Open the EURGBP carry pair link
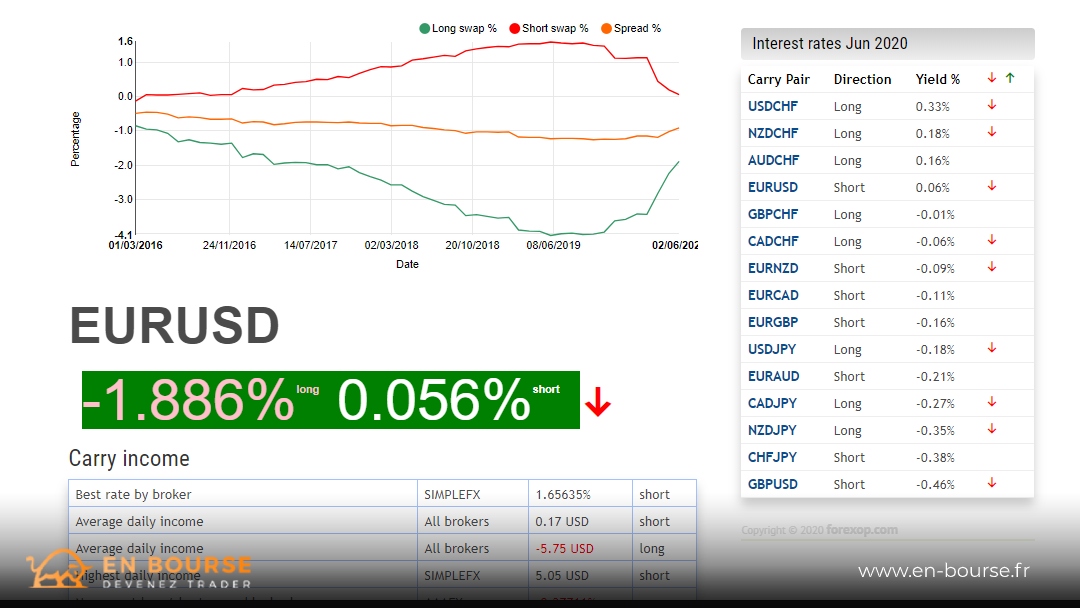Image resolution: width=1080 pixels, height=608 pixels. [773, 322]
